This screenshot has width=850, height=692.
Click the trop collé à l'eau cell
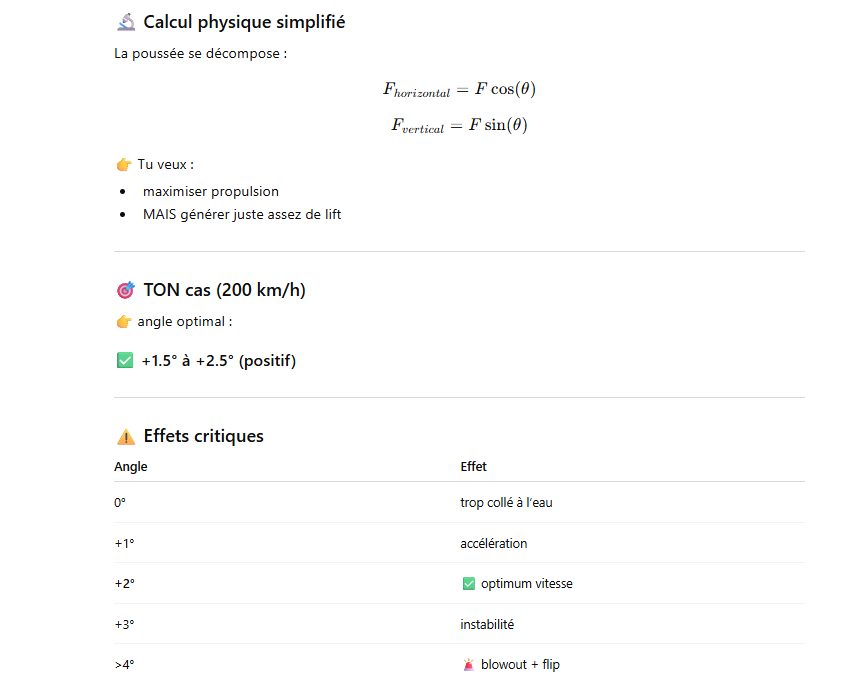506,503
